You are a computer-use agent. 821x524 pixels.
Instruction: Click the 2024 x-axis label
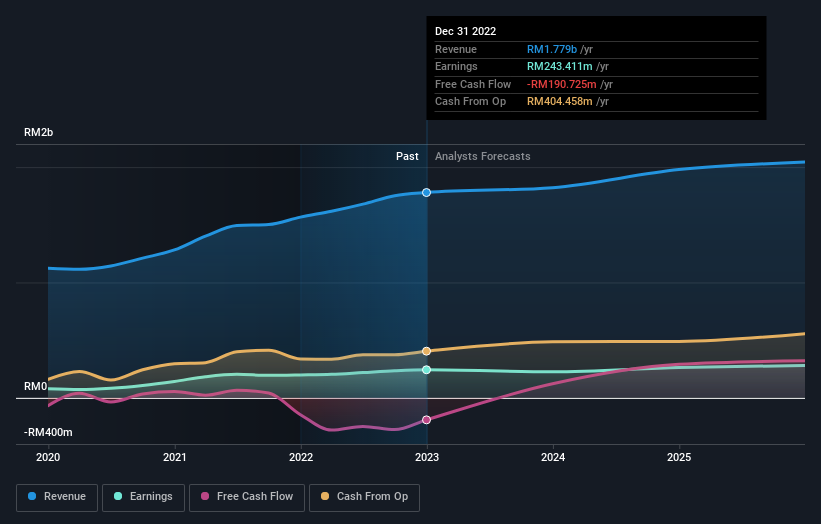click(x=553, y=457)
